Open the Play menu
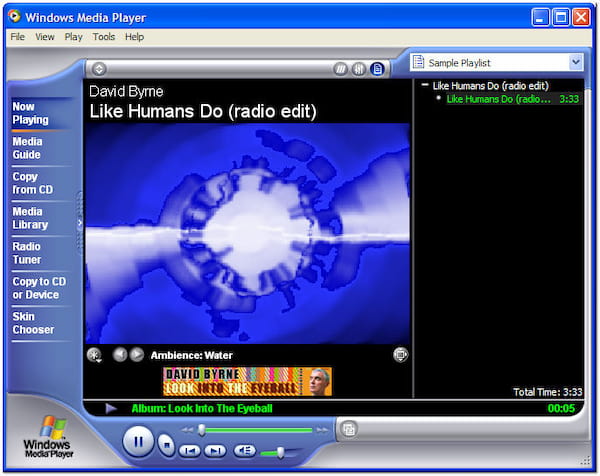The height and width of the screenshot is (476, 600). pyautogui.click(x=73, y=37)
